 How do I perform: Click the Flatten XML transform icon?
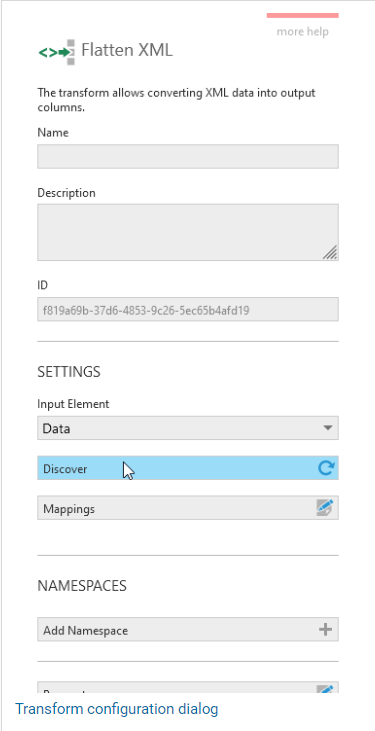(x=56, y=52)
